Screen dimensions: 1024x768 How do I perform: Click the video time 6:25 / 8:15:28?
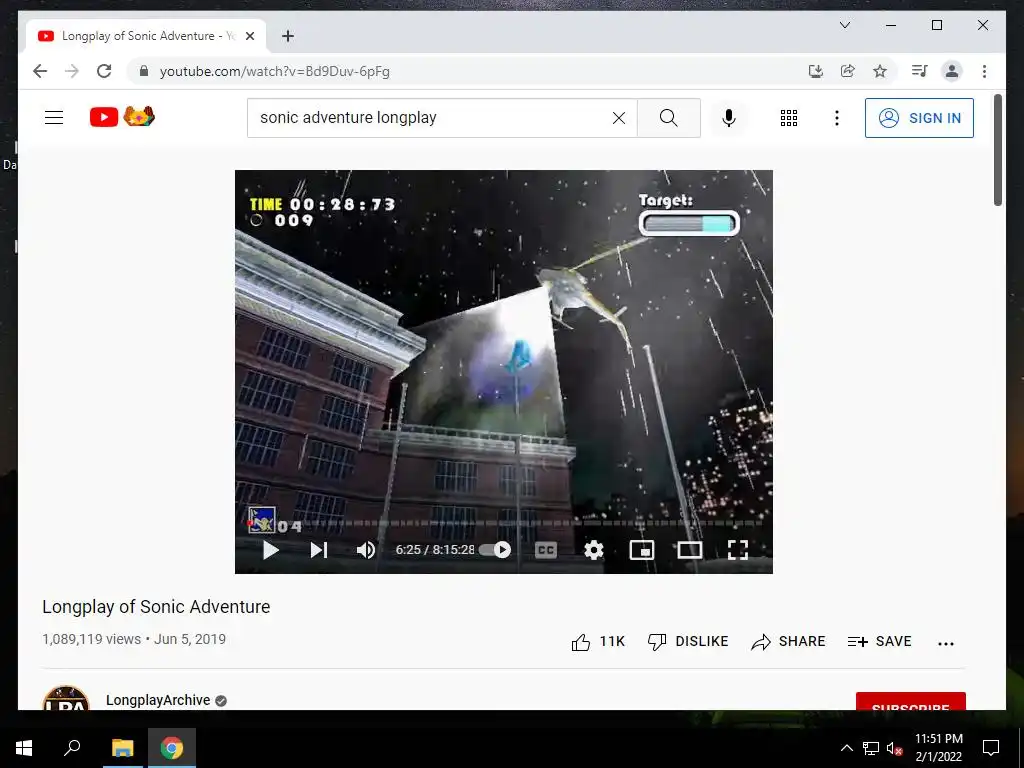[435, 550]
